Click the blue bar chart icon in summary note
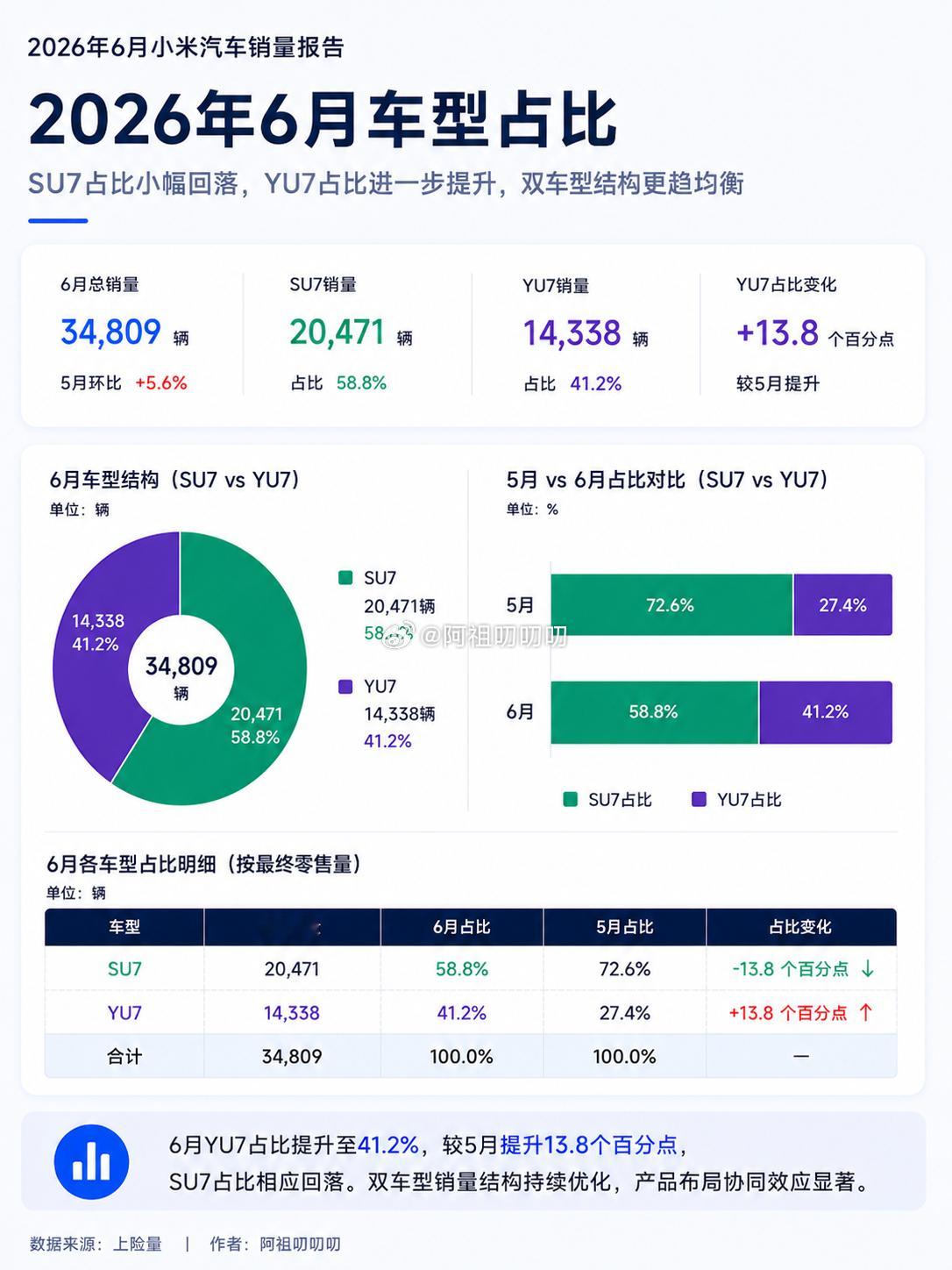 tap(92, 1162)
